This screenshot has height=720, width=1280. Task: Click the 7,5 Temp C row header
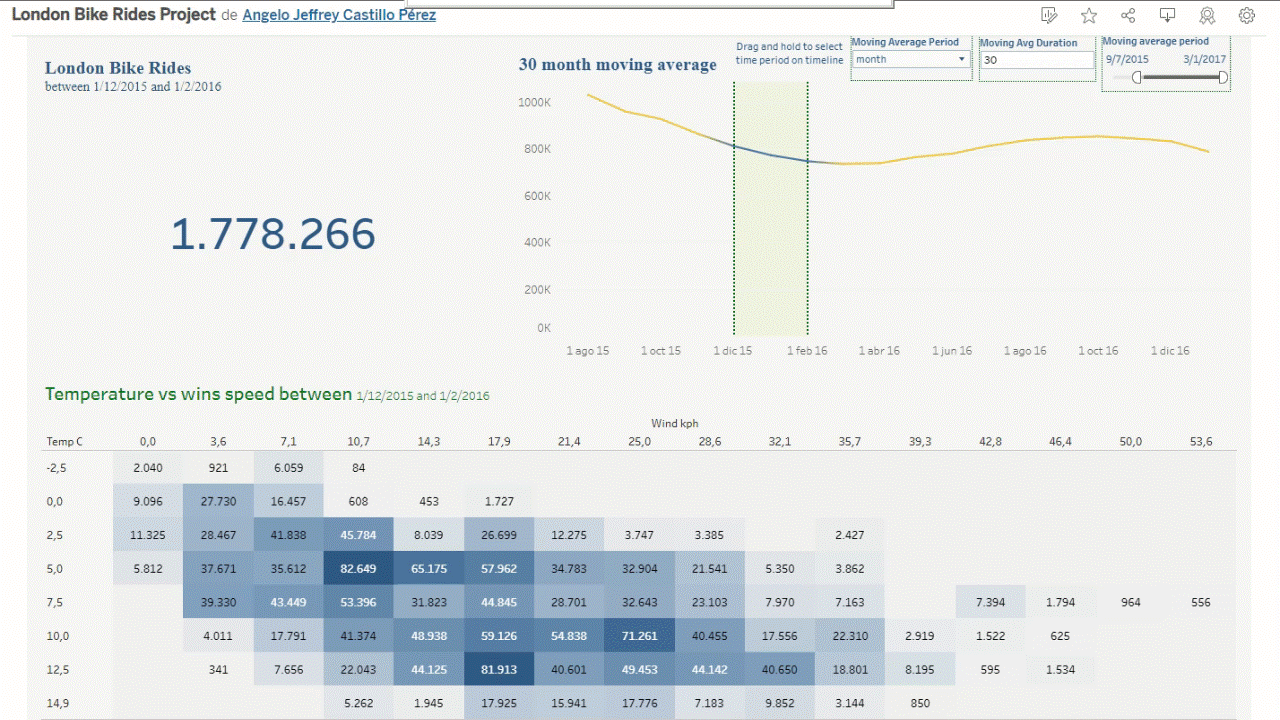tap(54, 602)
